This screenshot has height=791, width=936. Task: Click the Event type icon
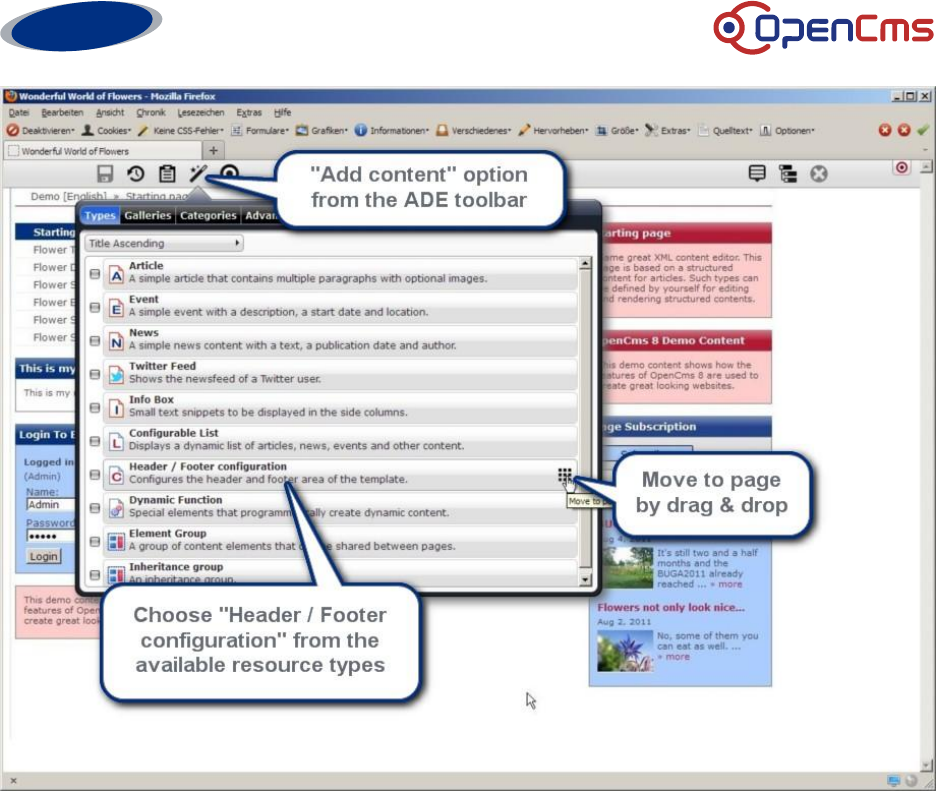click(x=116, y=309)
